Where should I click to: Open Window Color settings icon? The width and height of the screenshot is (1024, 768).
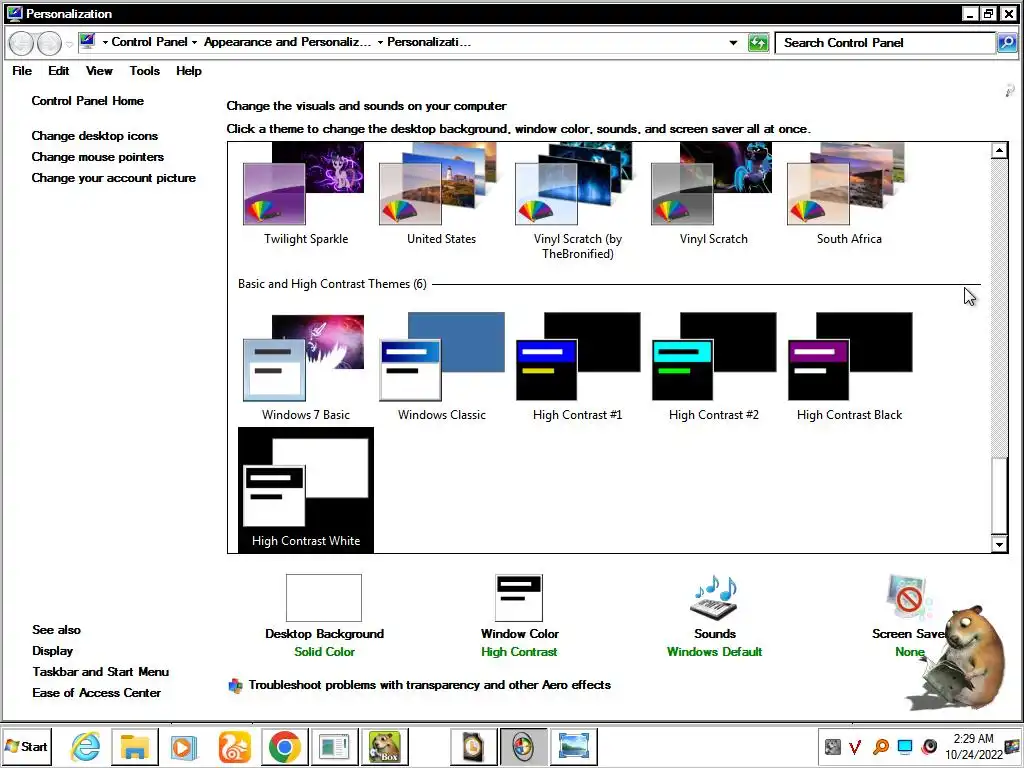coord(519,598)
